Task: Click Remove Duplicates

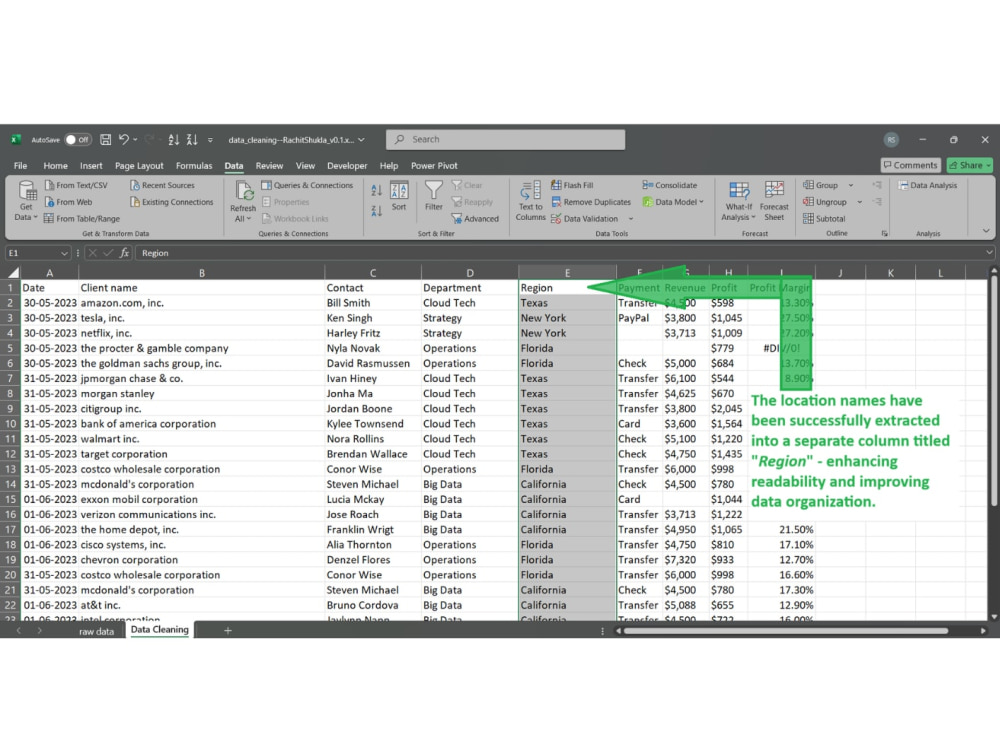Action: coord(591,202)
